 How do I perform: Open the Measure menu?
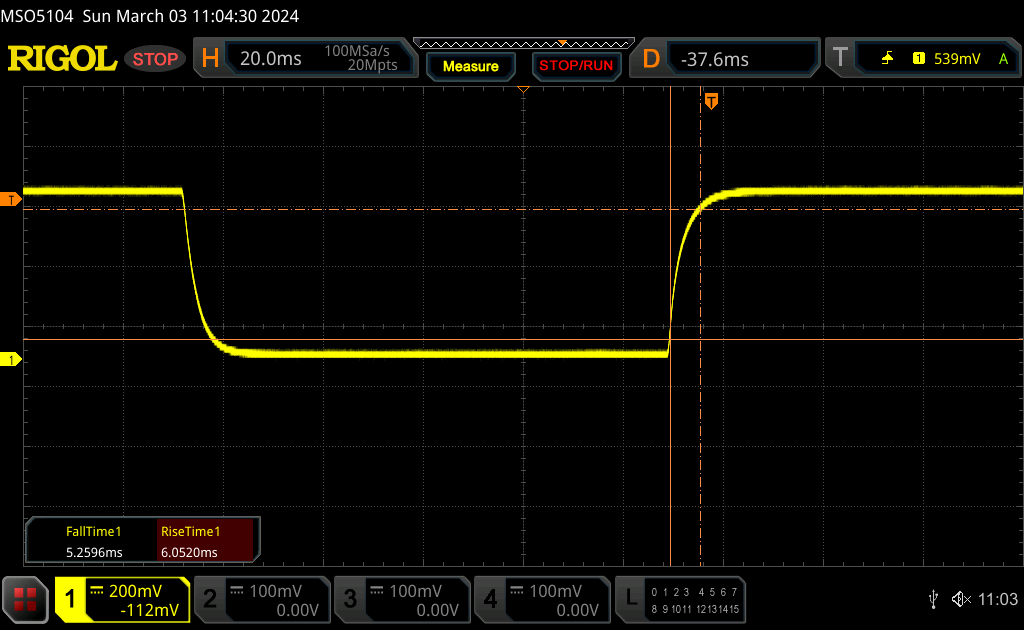click(470, 66)
